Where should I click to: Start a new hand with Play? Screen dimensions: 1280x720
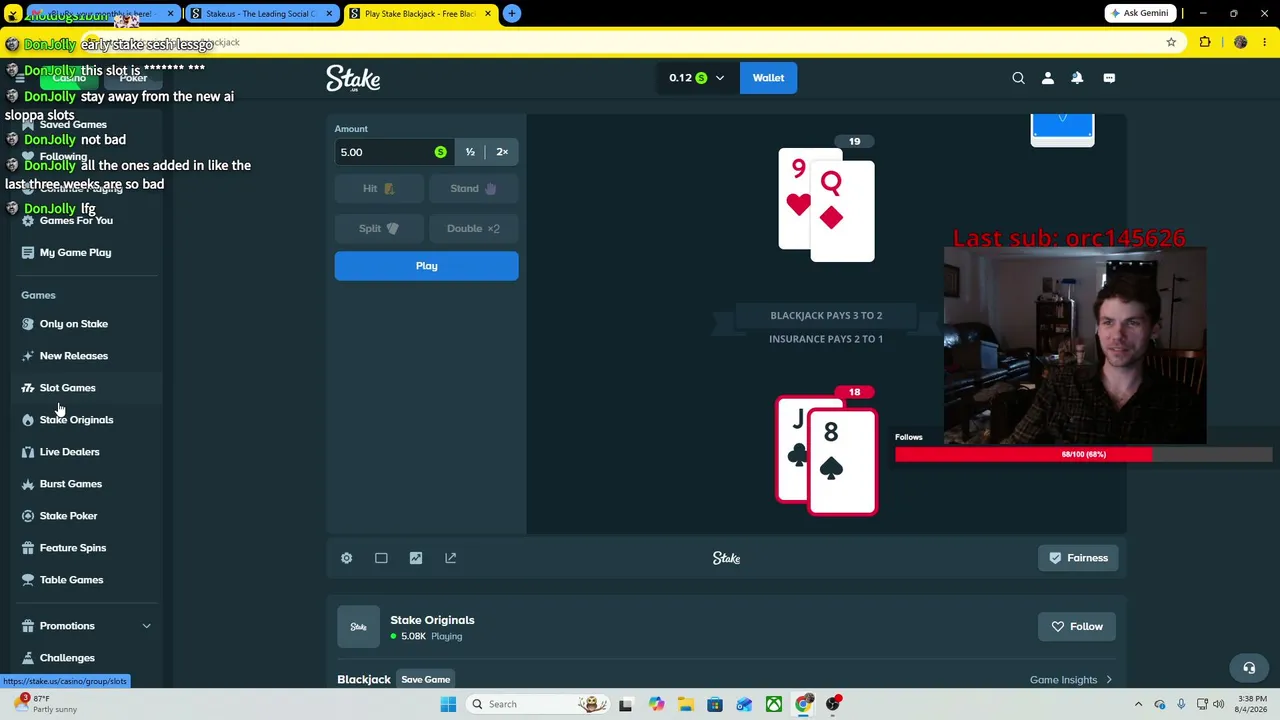(426, 266)
